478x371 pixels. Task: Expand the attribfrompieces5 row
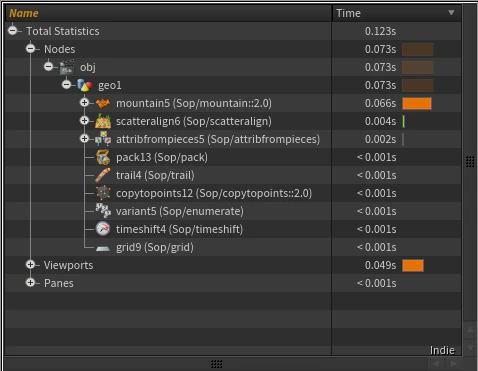[85, 139]
